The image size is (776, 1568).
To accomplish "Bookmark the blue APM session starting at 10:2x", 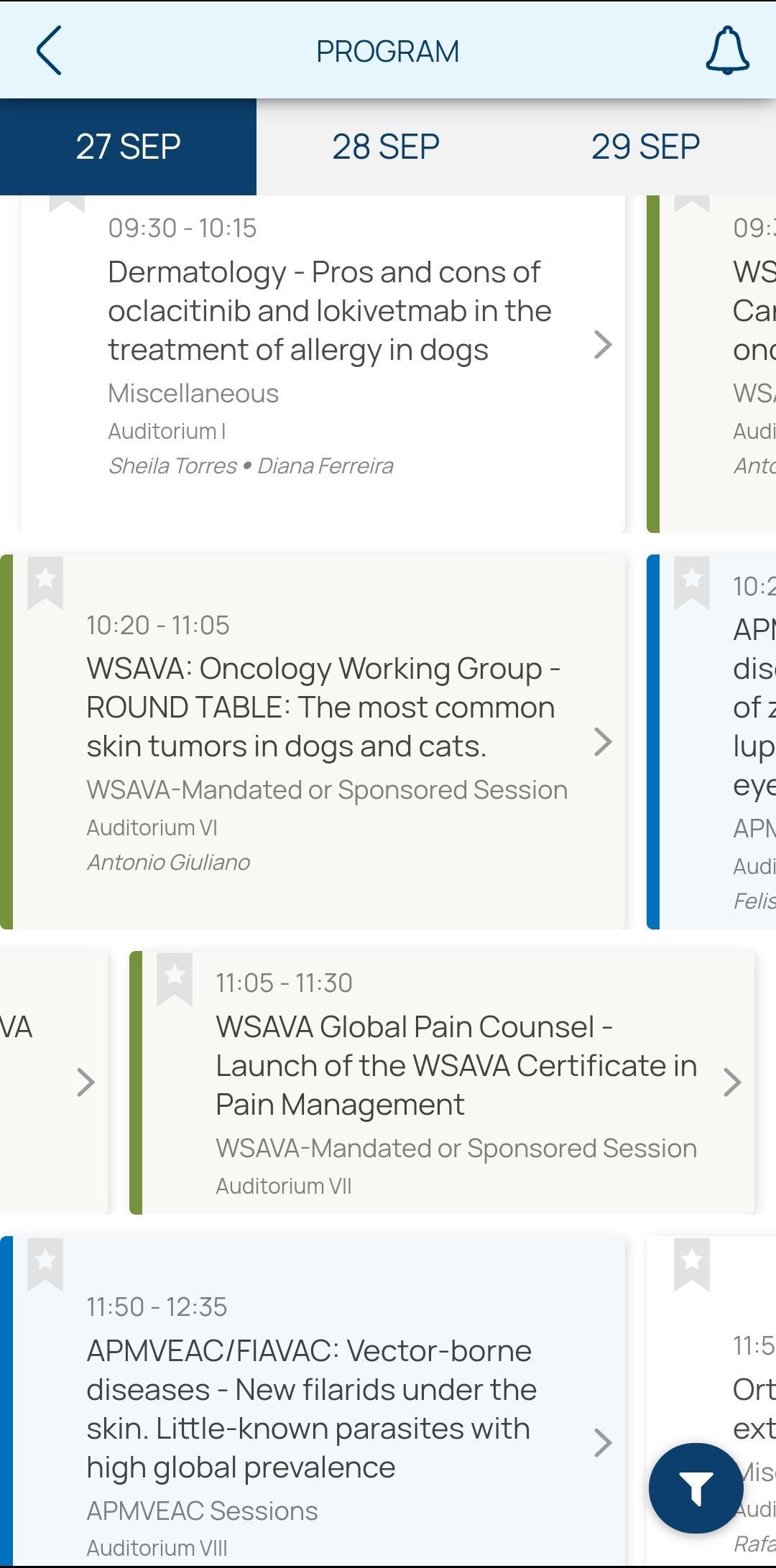I will tap(692, 583).
